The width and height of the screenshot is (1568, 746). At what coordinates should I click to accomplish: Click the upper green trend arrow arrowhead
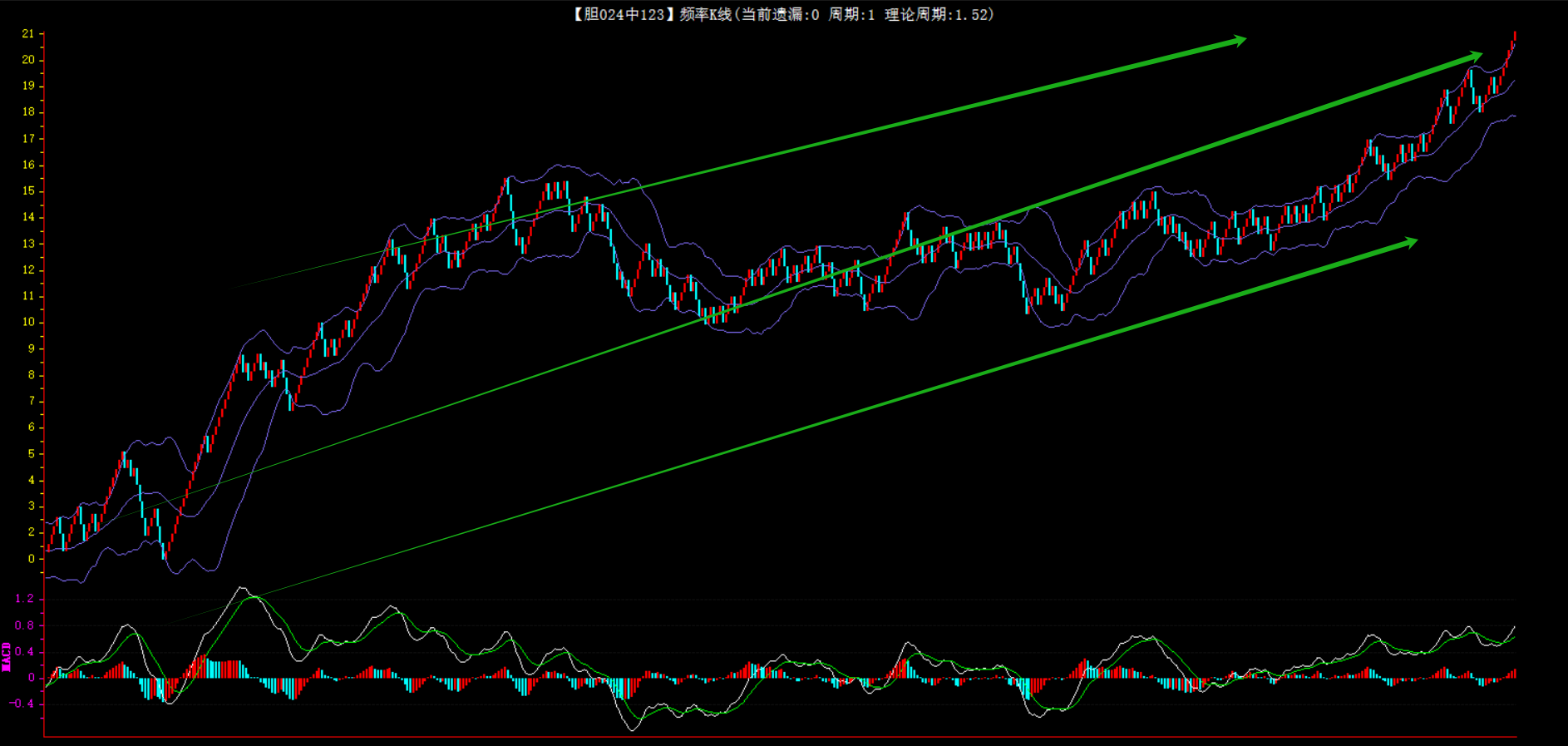pos(1239,40)
